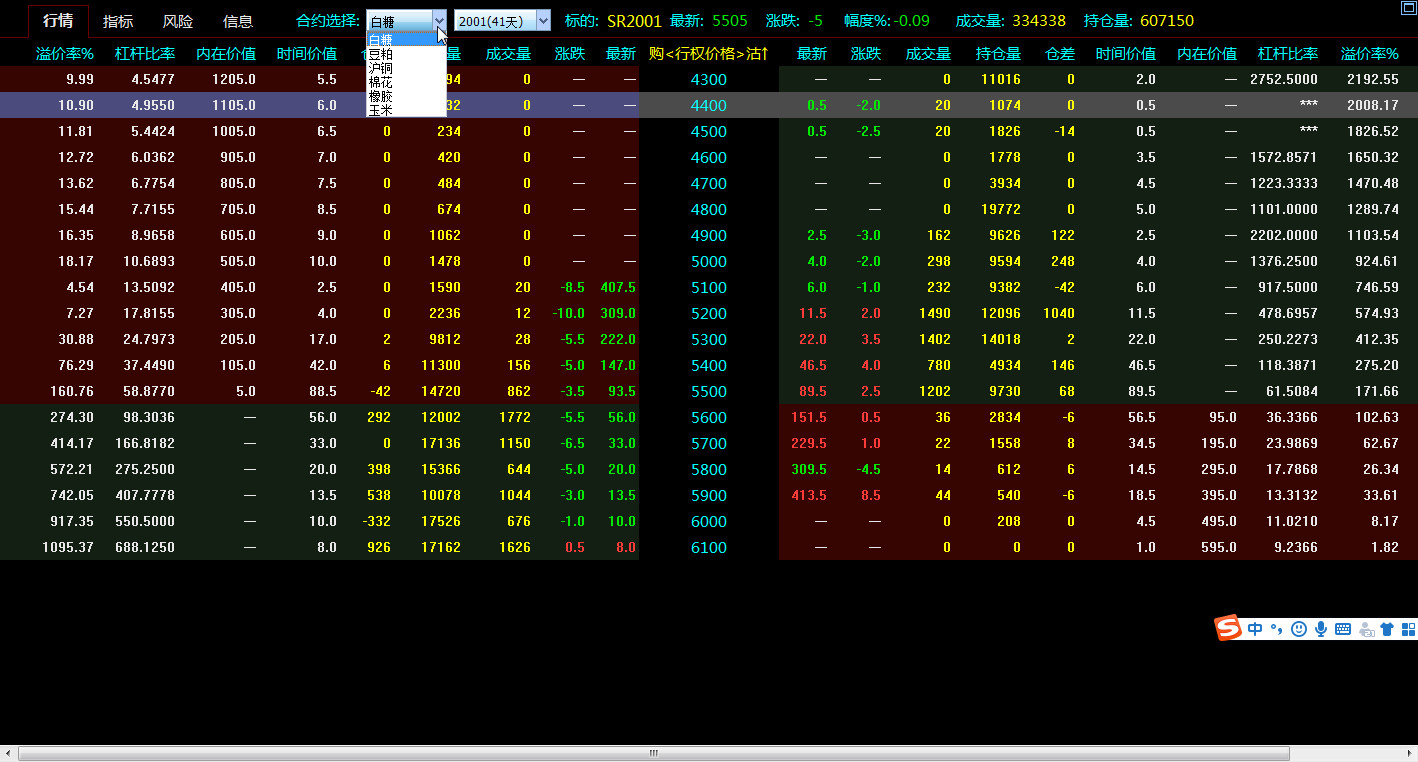
Task: Toggle the IME punctuation mode
Action: (x=1276, y=629)
